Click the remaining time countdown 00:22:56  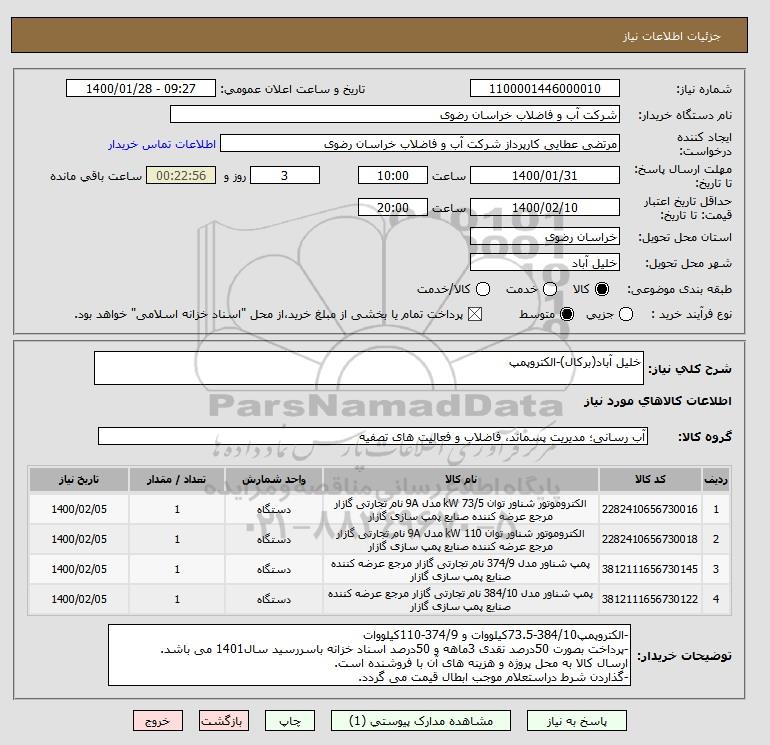[181, 175]
